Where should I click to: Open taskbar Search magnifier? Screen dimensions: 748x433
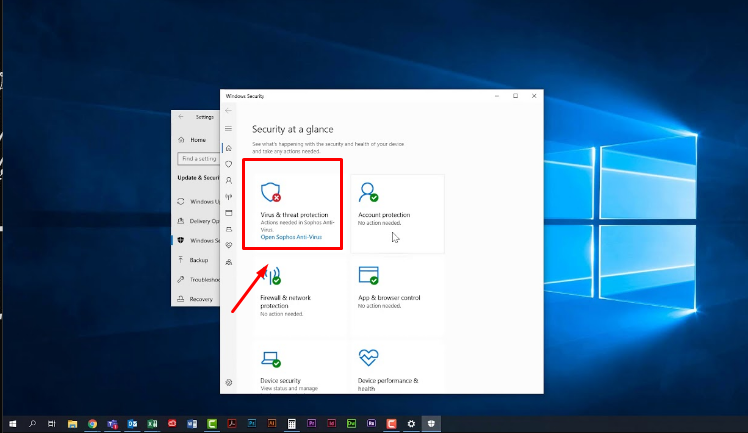coord(32,423)
